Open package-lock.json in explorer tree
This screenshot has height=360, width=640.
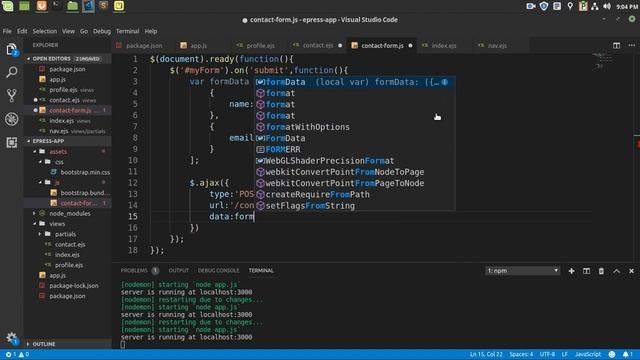(x=69, y=286)
